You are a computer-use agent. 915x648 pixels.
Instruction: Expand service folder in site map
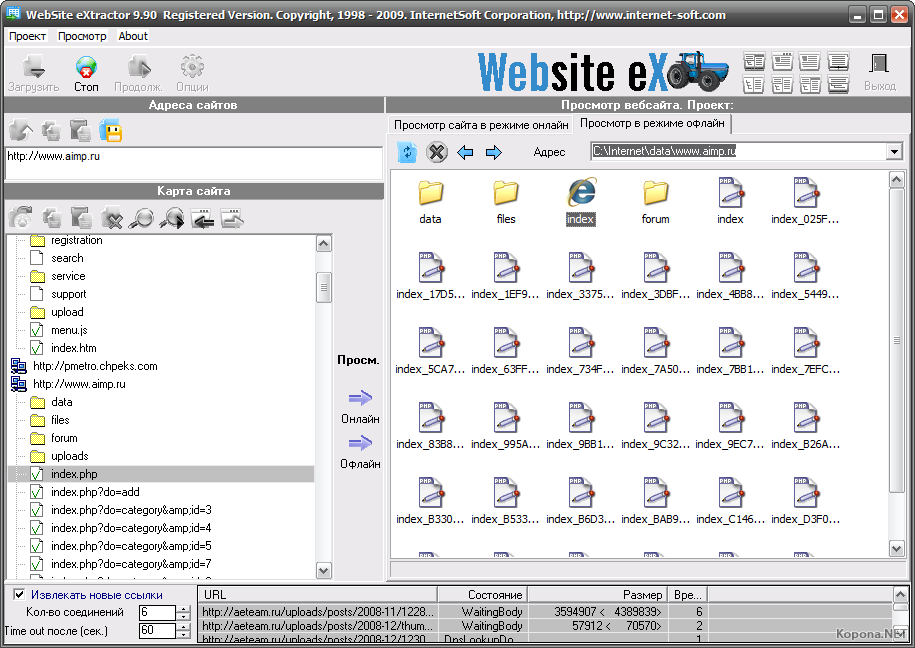point(38,276)
